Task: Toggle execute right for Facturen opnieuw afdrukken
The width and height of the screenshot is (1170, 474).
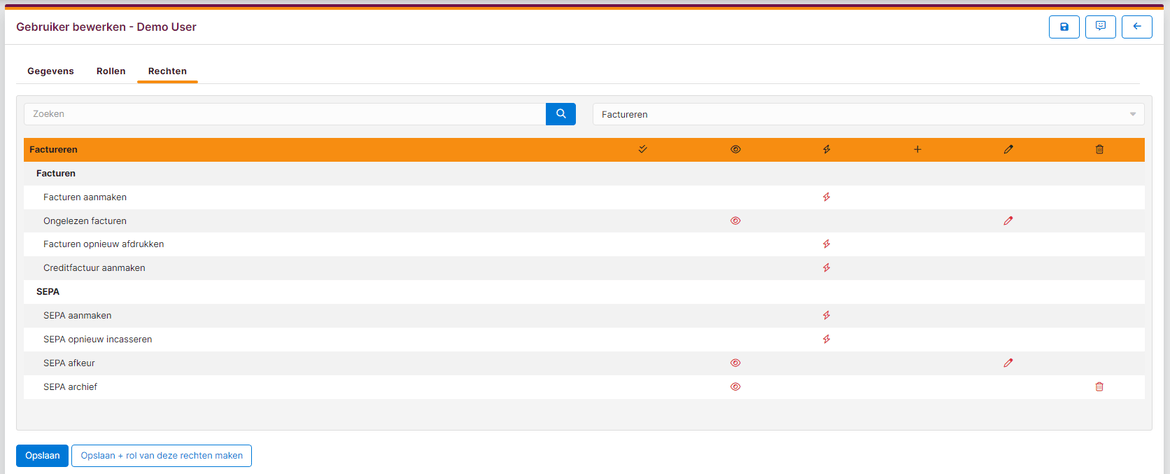Action: 826,244
